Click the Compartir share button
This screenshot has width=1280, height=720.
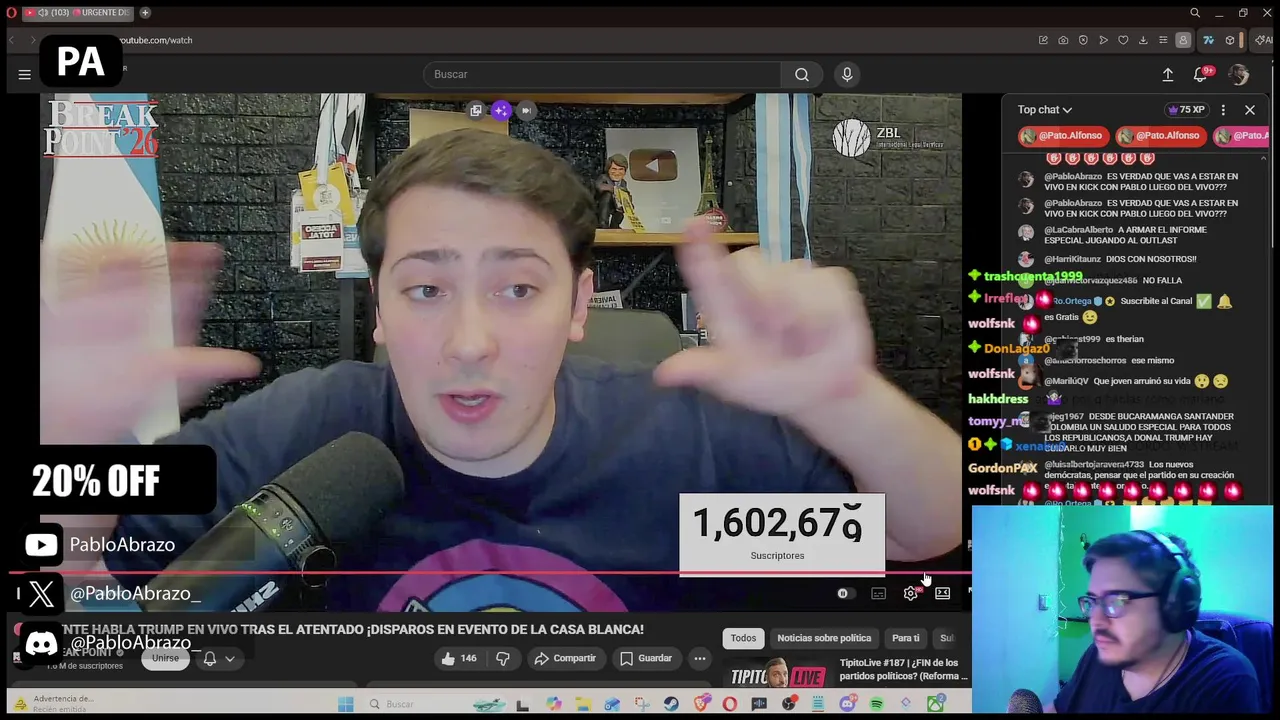(565, 658)
